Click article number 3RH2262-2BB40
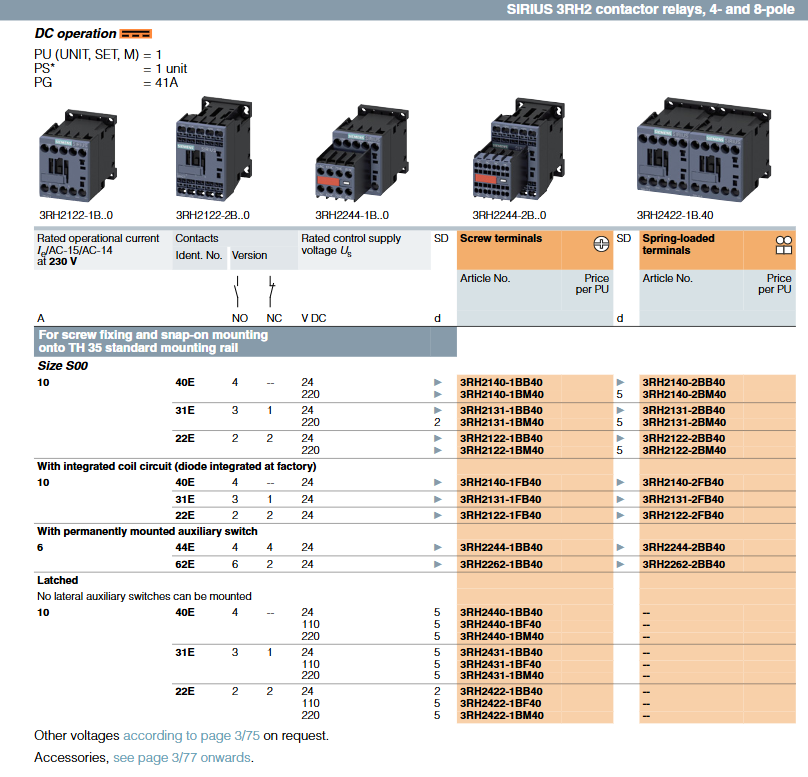The image size is (808, 777). tap(683, 564)
